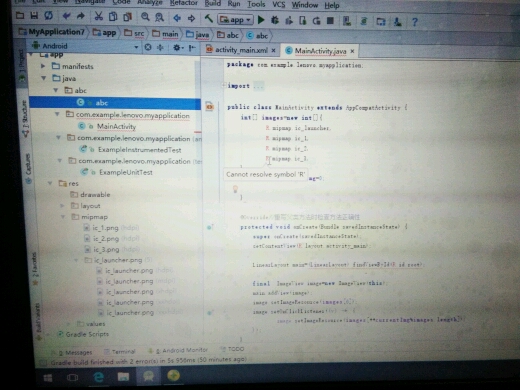This screenshot has height=390, width=520.
Task: Click the Debug app bug icon
Action: (275, 20)
